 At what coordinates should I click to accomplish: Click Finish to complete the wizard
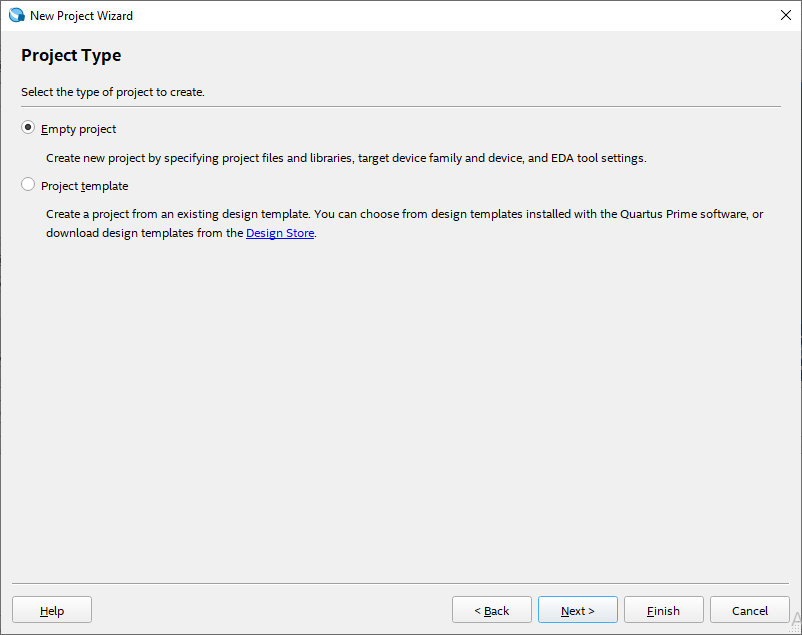(663, 610)
